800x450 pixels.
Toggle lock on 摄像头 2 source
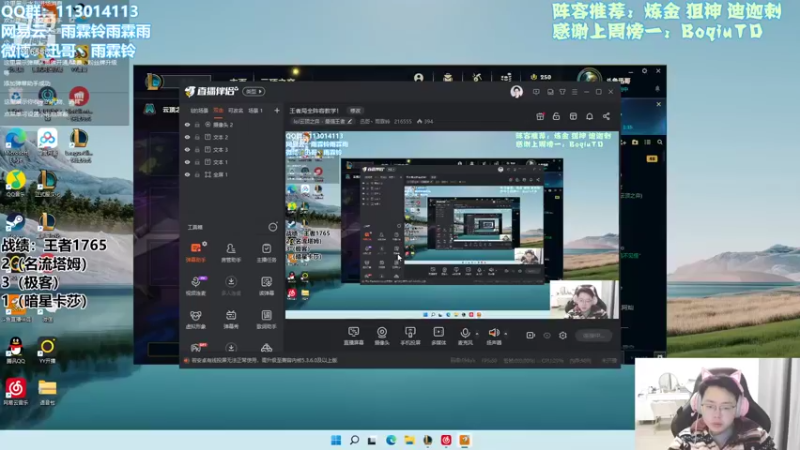click(x=197, y=124)
